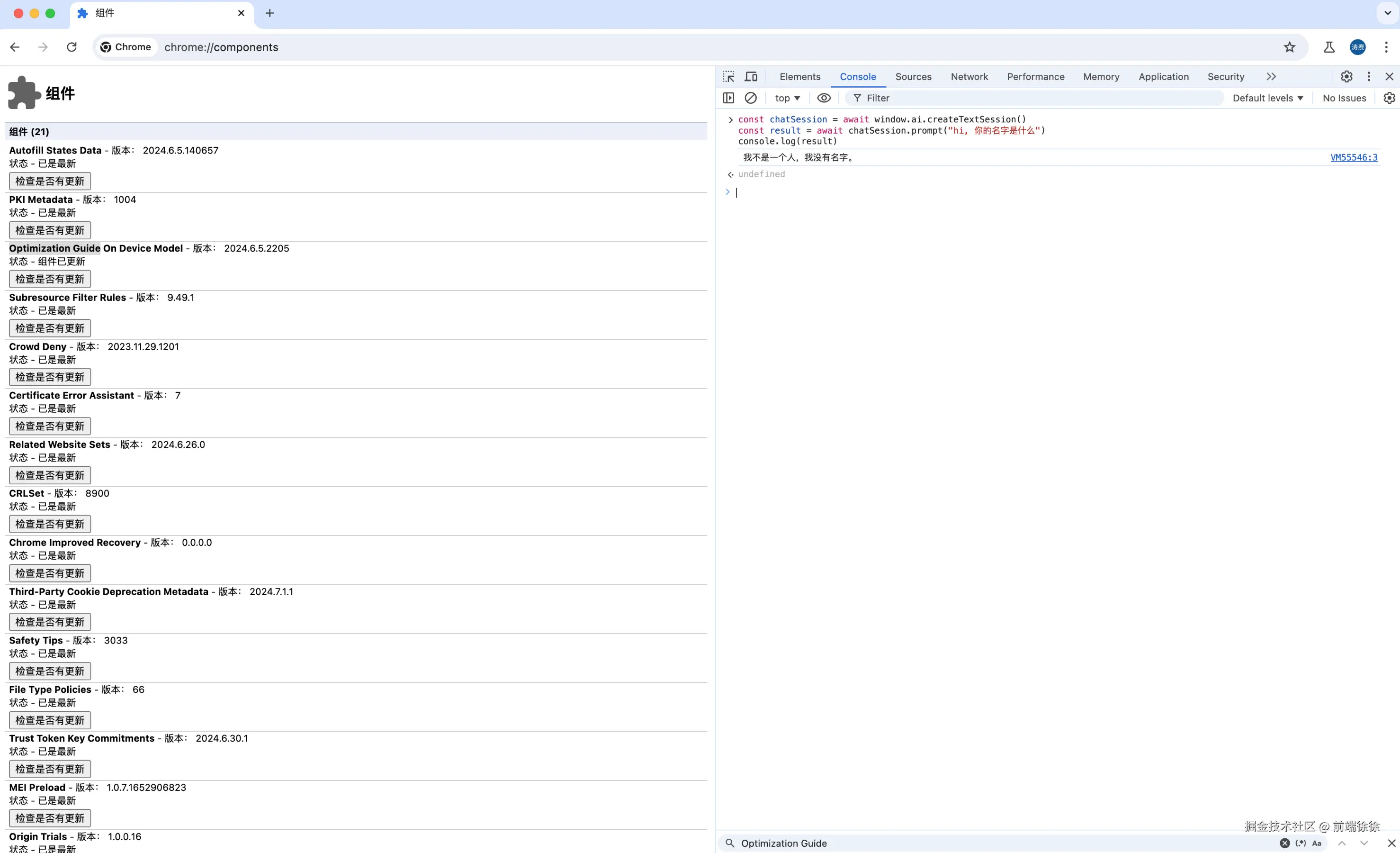Check for update on Optimization Guide model
The height and width of the screenshot is (853, 1400).
(x=50, y=279)
